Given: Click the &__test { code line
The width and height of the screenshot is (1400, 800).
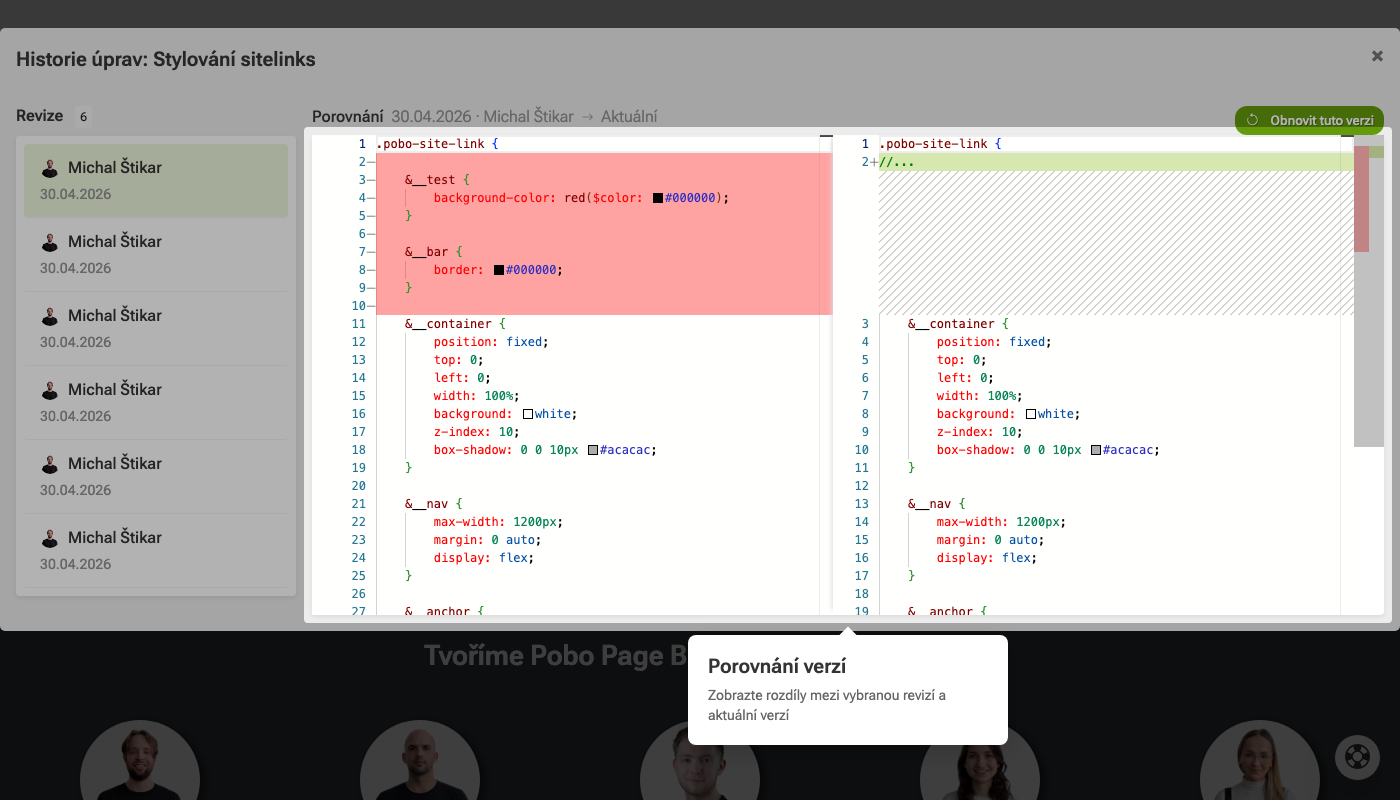Looking at the screenshot, I should pos(437,180).
